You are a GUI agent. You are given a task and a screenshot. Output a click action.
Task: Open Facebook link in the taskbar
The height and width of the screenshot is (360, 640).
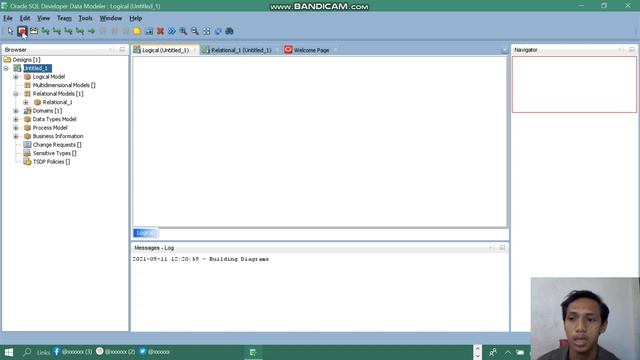point(72,351)
